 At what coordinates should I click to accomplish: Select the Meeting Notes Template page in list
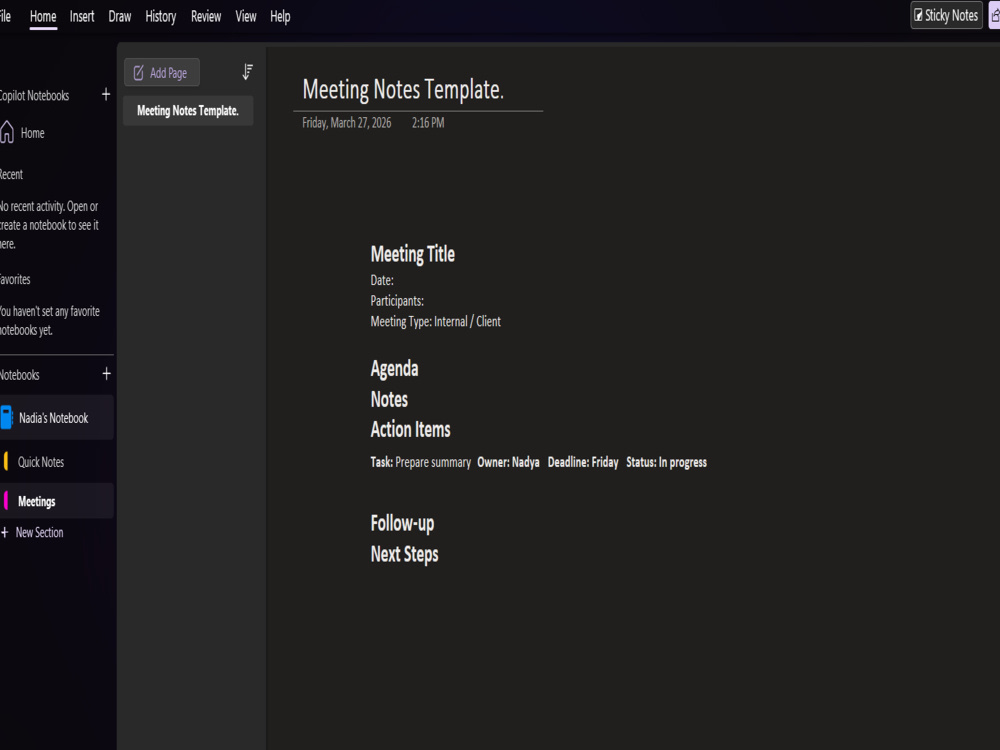point(188,111)
